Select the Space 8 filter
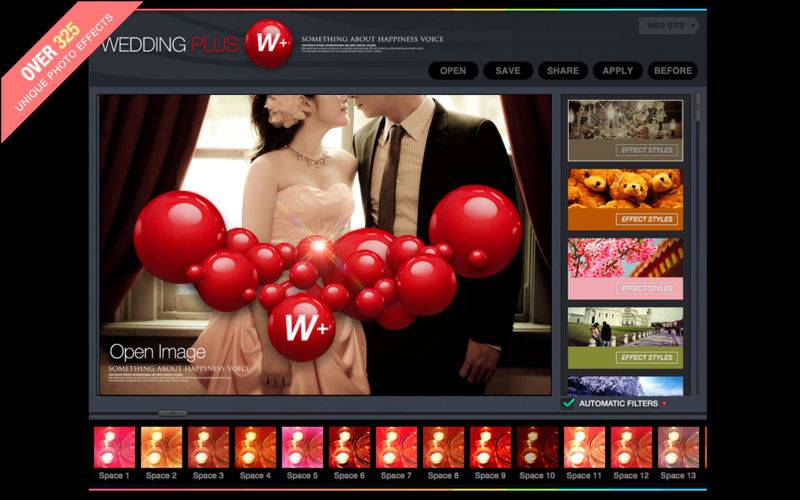The image size is (800, 500). pyautogui.click(x=443, y=447)
